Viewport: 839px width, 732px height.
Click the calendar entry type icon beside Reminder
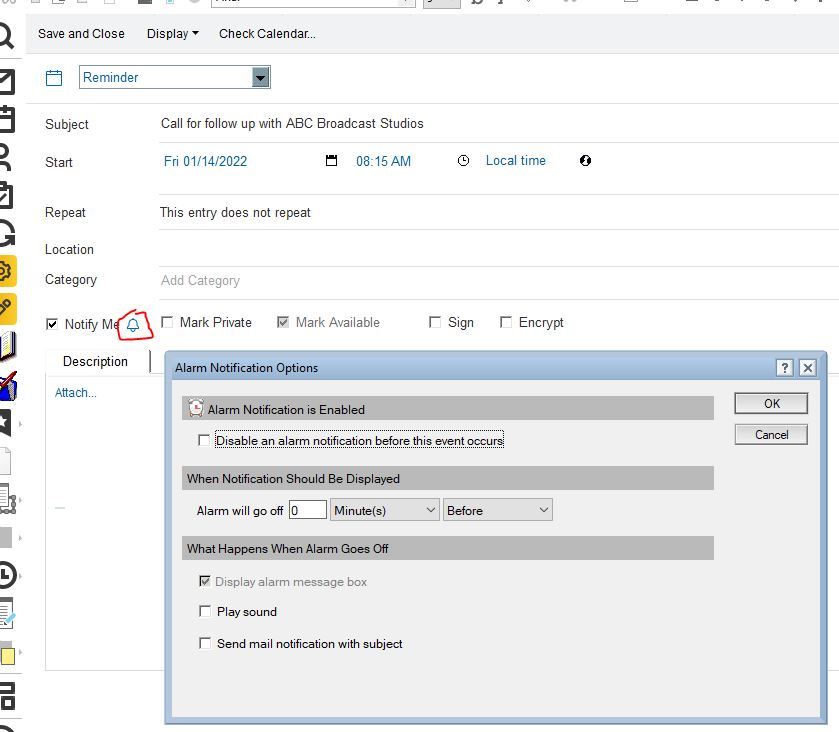point(55,78)
